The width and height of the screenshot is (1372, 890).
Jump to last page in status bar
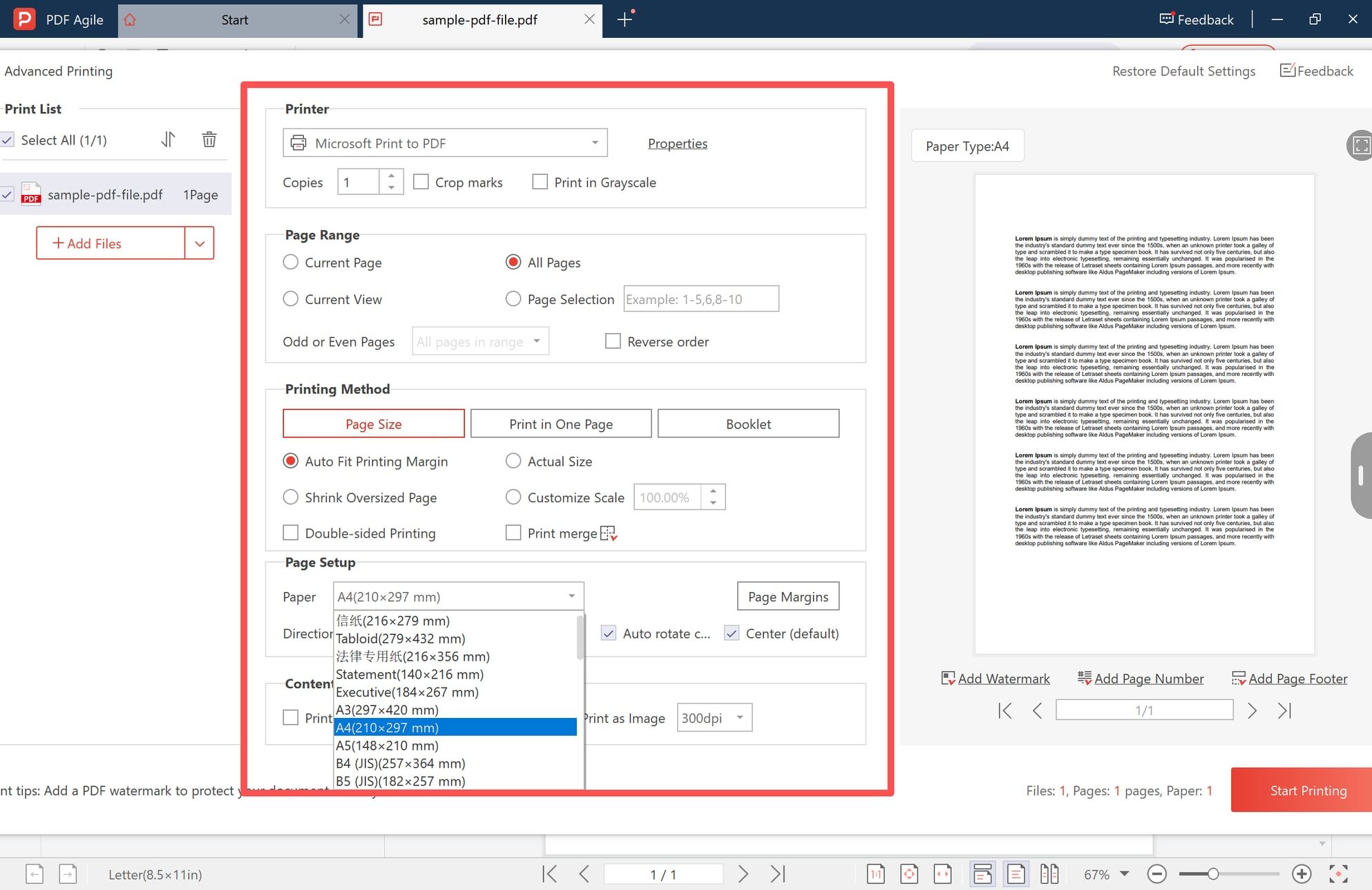(778, 874)
